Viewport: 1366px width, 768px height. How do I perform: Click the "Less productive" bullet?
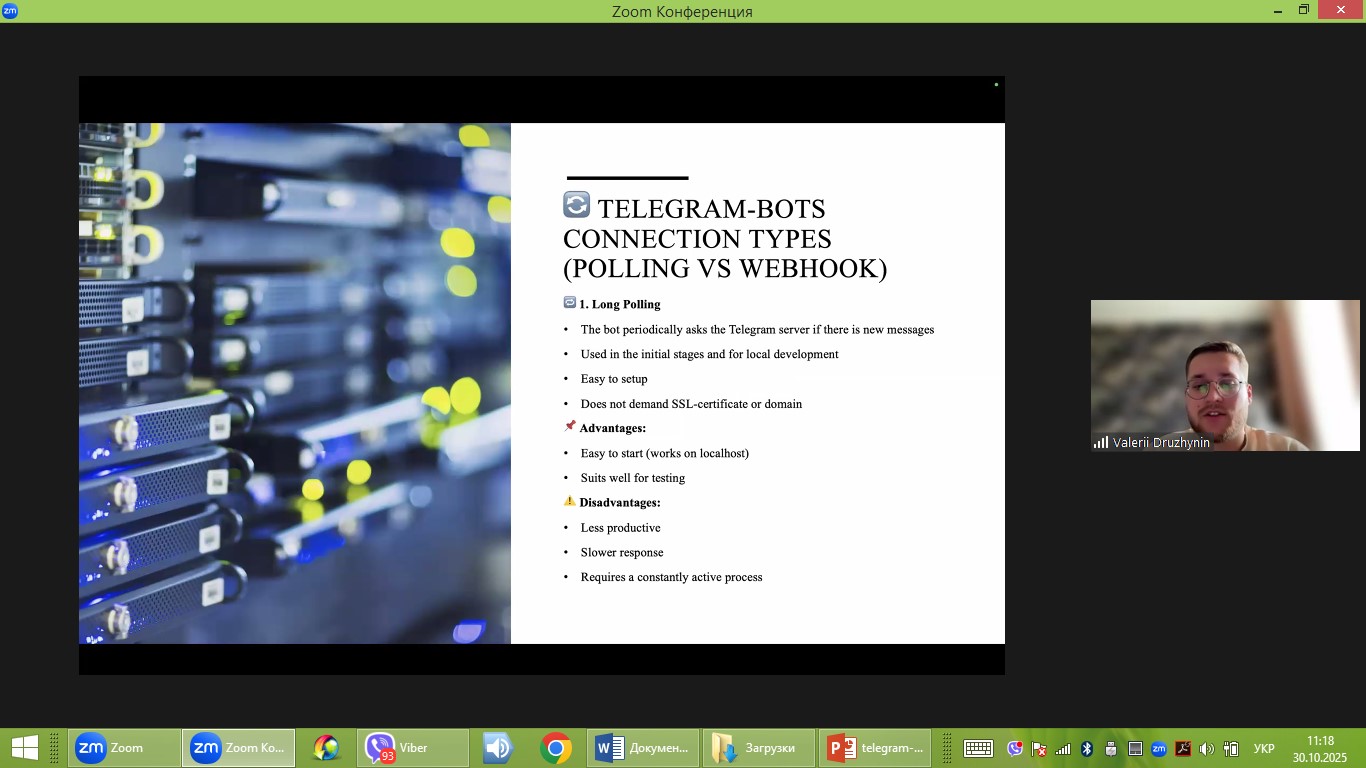pos(620,528)
